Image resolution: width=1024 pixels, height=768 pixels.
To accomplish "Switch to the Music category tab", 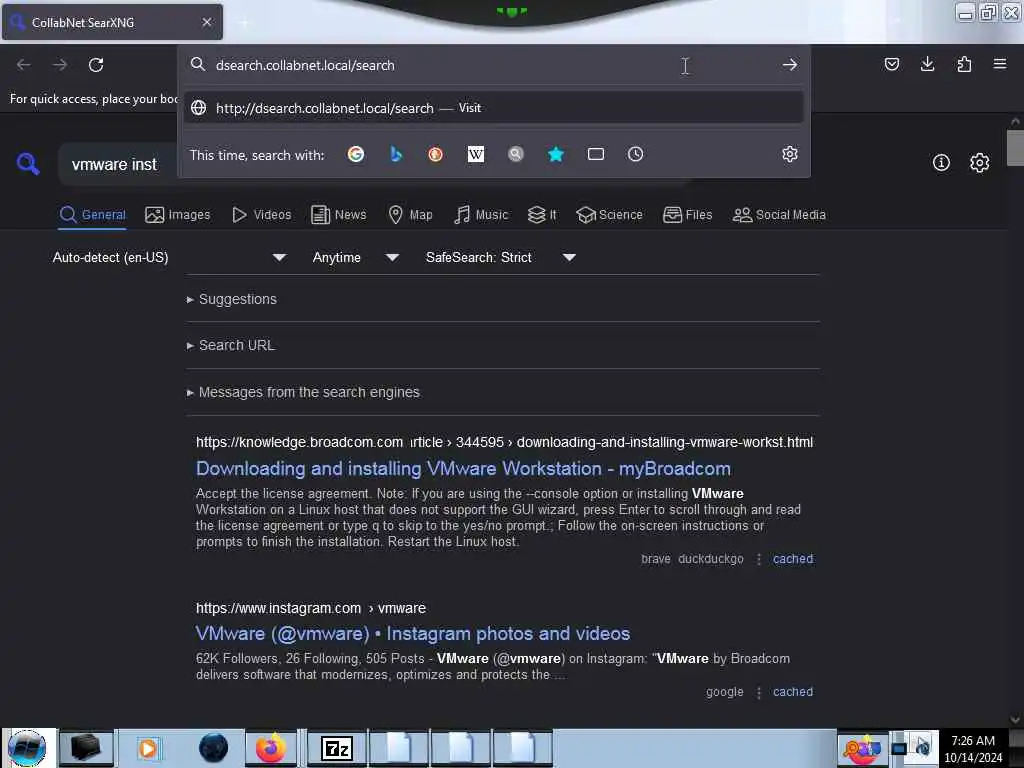I will click(x=481, y=215).
